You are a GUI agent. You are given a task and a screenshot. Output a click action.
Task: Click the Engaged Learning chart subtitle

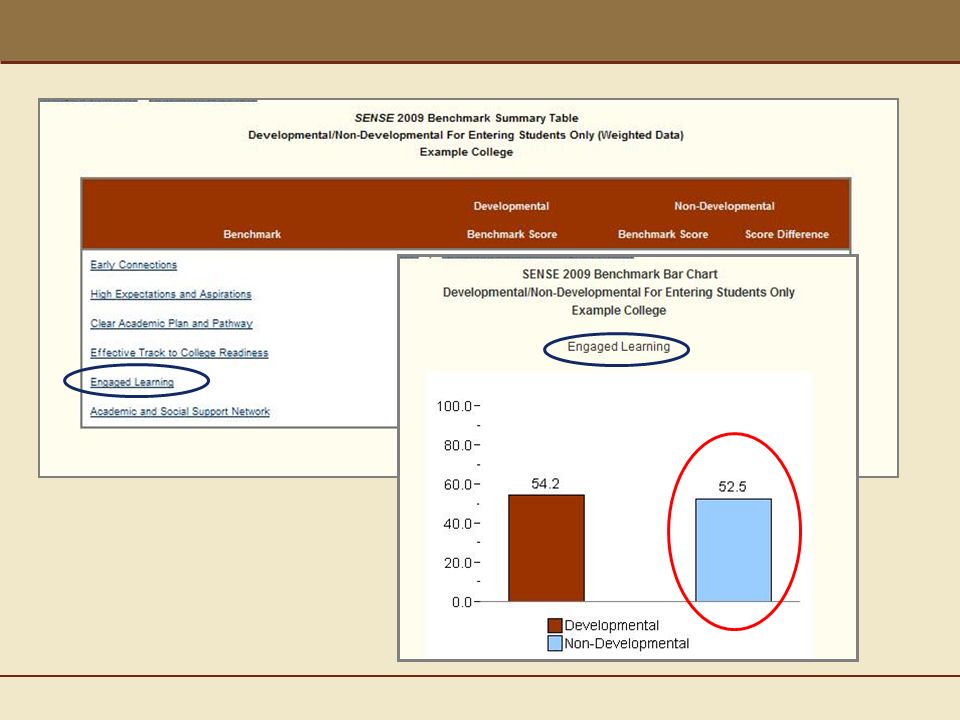click(x=618, y=347)
